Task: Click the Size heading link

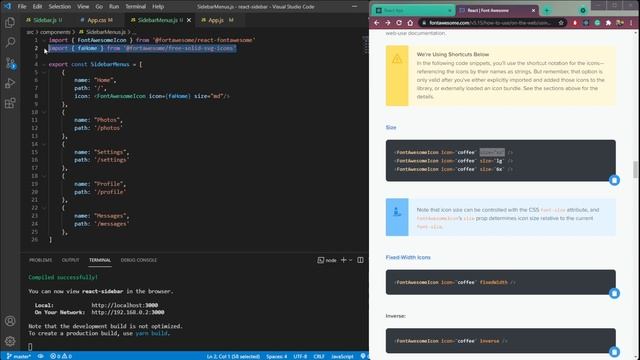Action: click(391, 127)
